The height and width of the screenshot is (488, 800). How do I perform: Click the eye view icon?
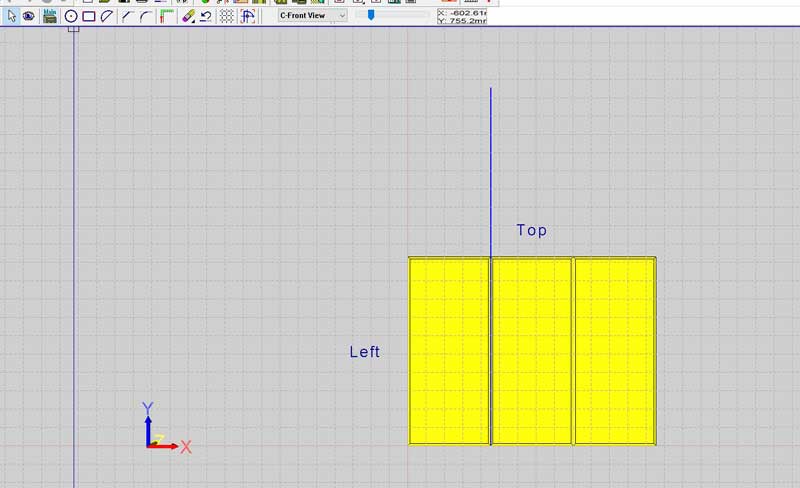point(28,16)
